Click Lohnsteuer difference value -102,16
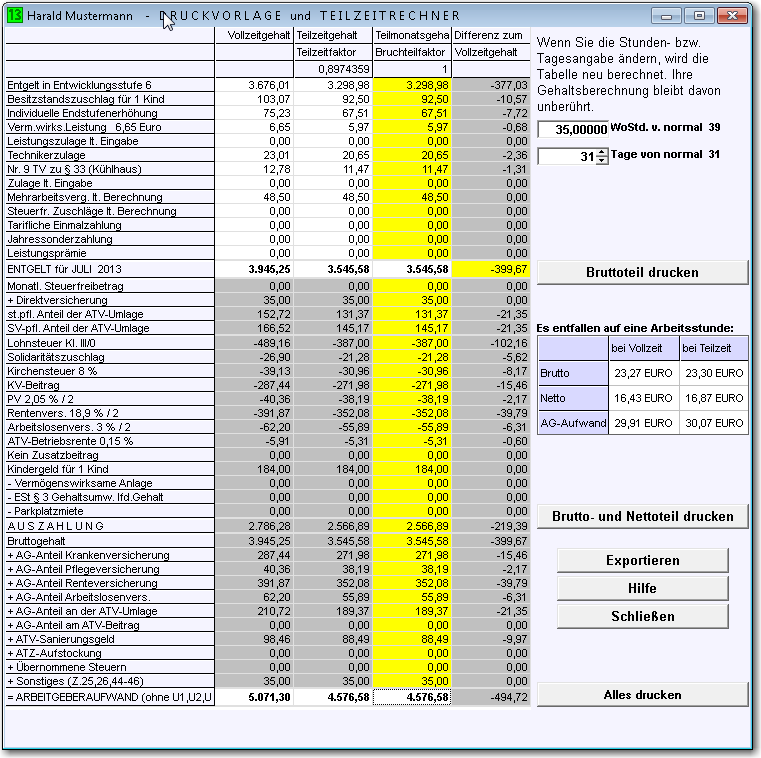The height and width of the screenshot is (758, 761). [491, 343]
